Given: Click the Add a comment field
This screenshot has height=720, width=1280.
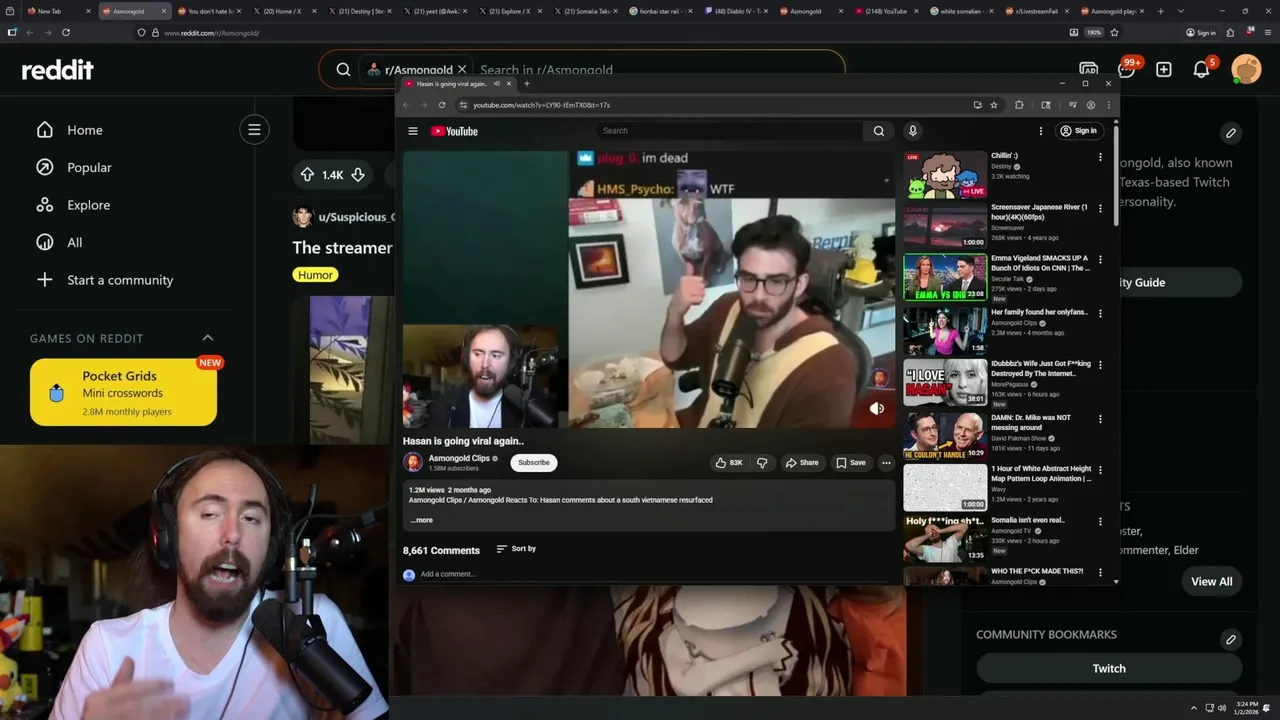Looking at the screenshot, I should coord(448,574).
